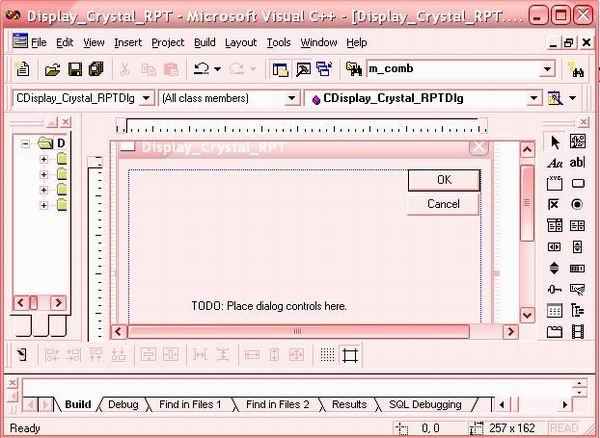Collapse the root D folder tree node

tap(25, 144)
